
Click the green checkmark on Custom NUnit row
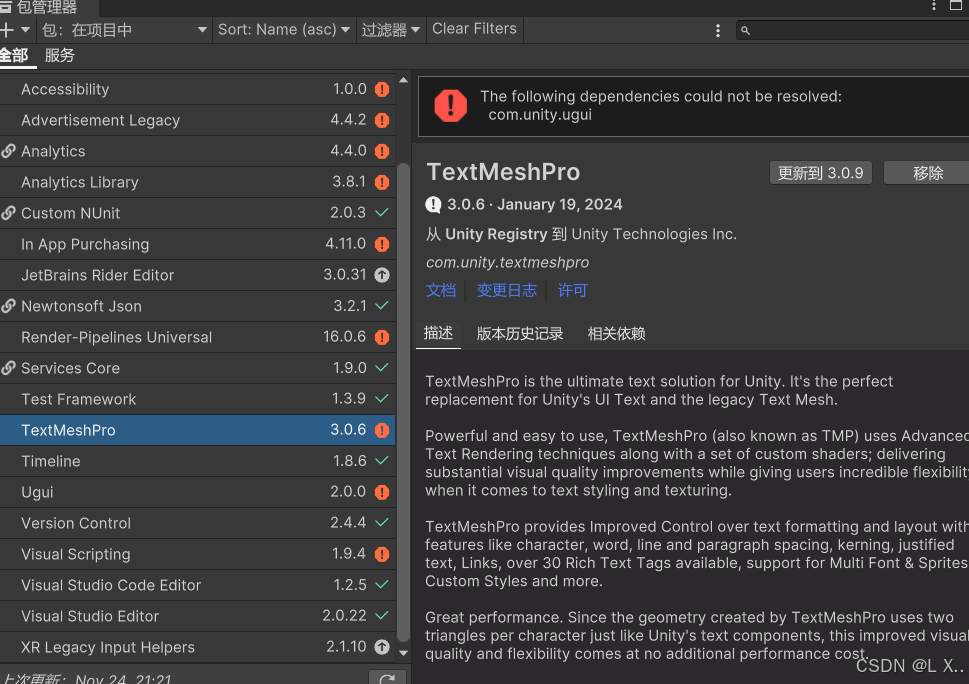[382, 213]
